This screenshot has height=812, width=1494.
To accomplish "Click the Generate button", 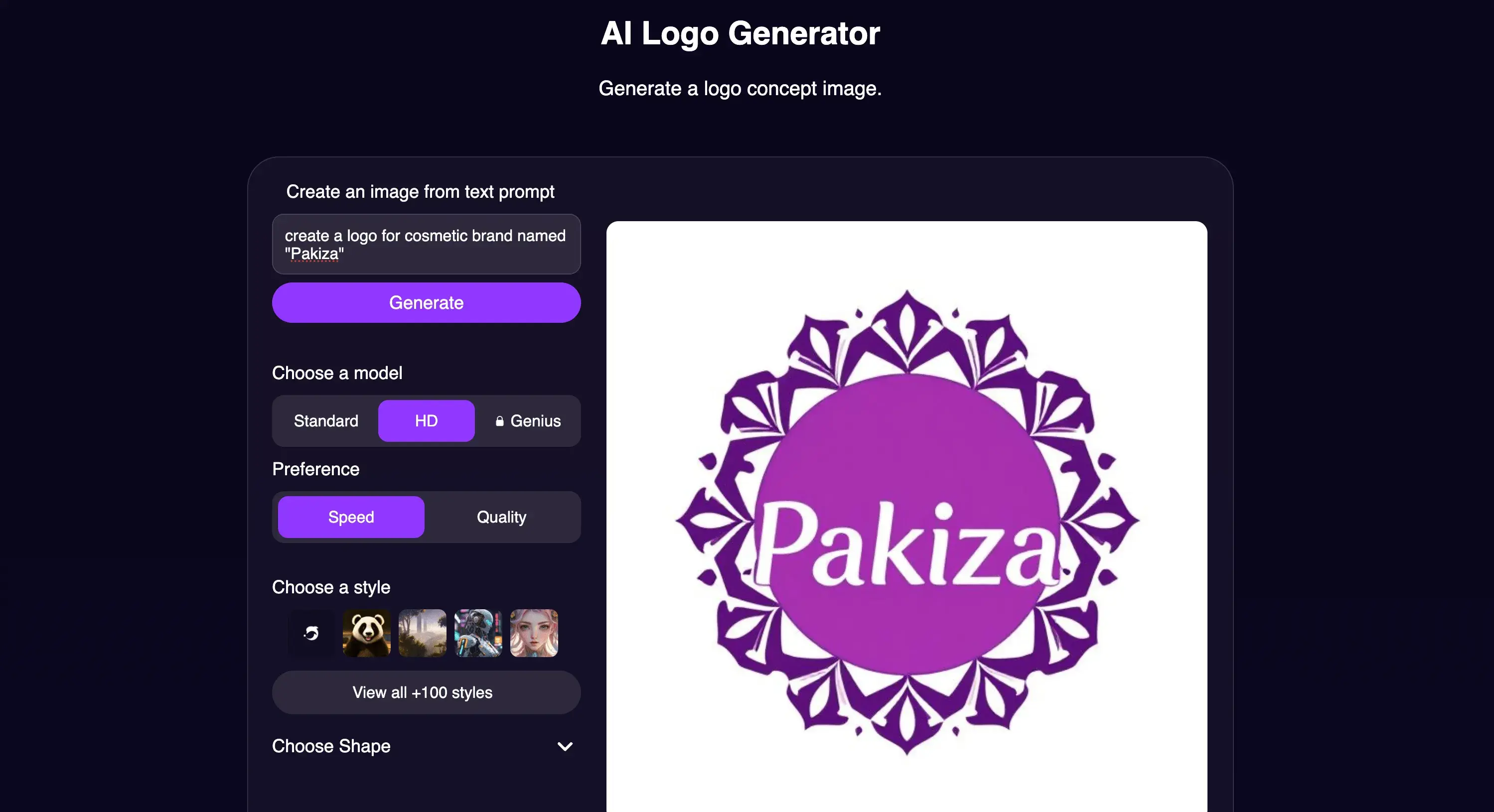I will 426,302.
